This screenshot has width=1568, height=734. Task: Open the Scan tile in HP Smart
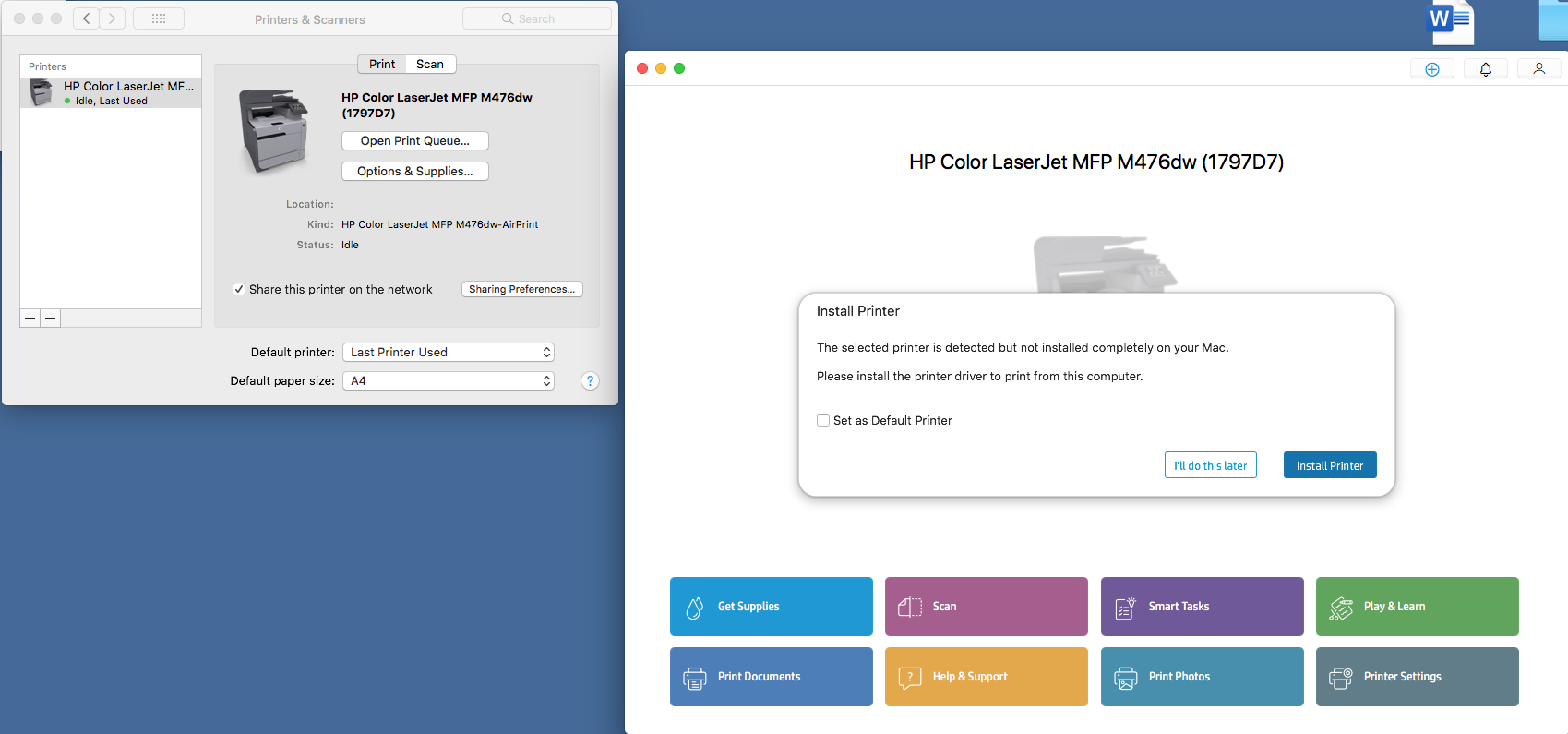[x=987, y=607]
